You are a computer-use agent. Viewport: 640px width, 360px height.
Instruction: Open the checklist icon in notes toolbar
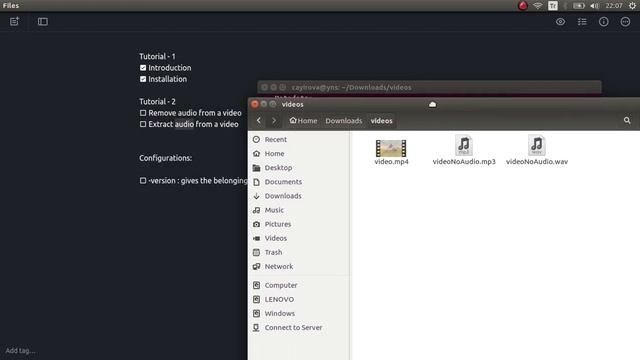tap(582, 22)
